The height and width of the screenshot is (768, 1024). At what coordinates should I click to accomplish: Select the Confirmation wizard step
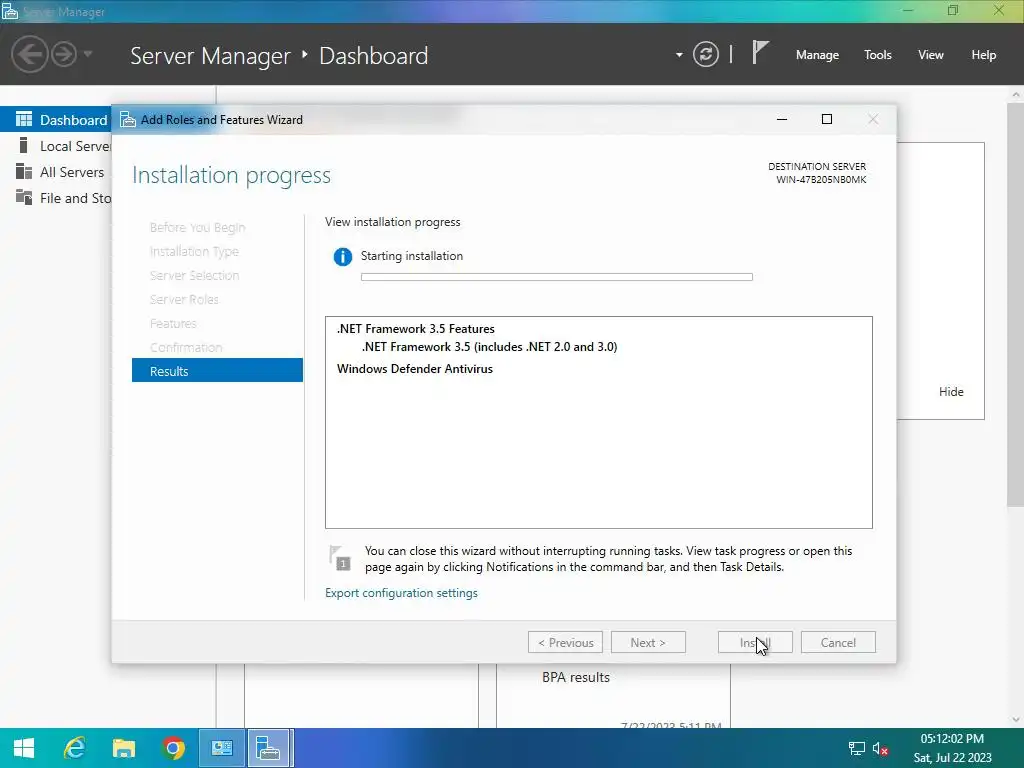[x=185, y=347]
